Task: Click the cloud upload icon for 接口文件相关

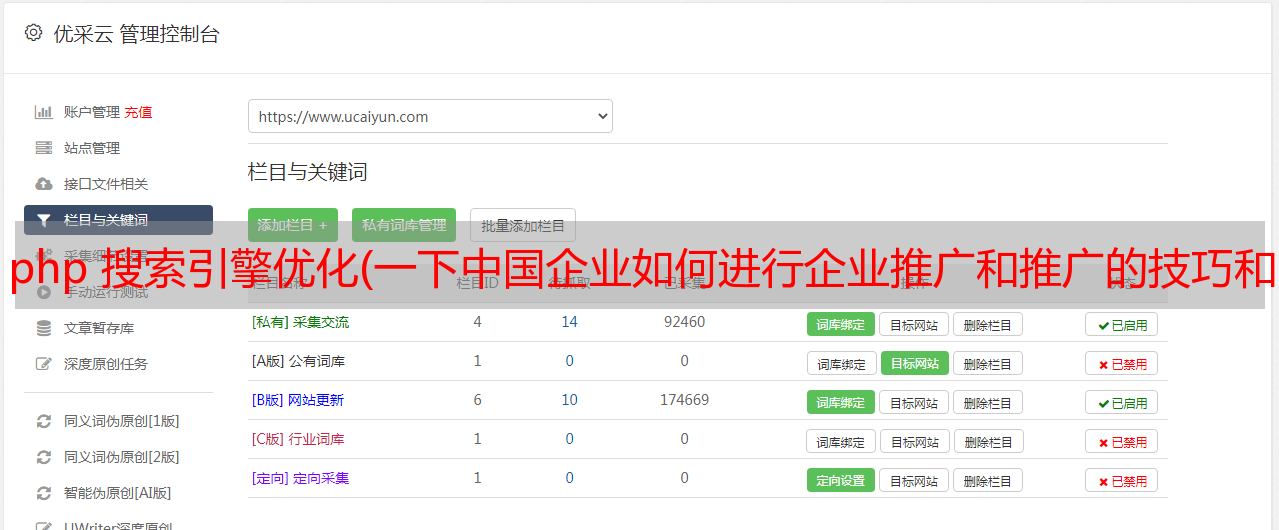Action: (44, 184)
